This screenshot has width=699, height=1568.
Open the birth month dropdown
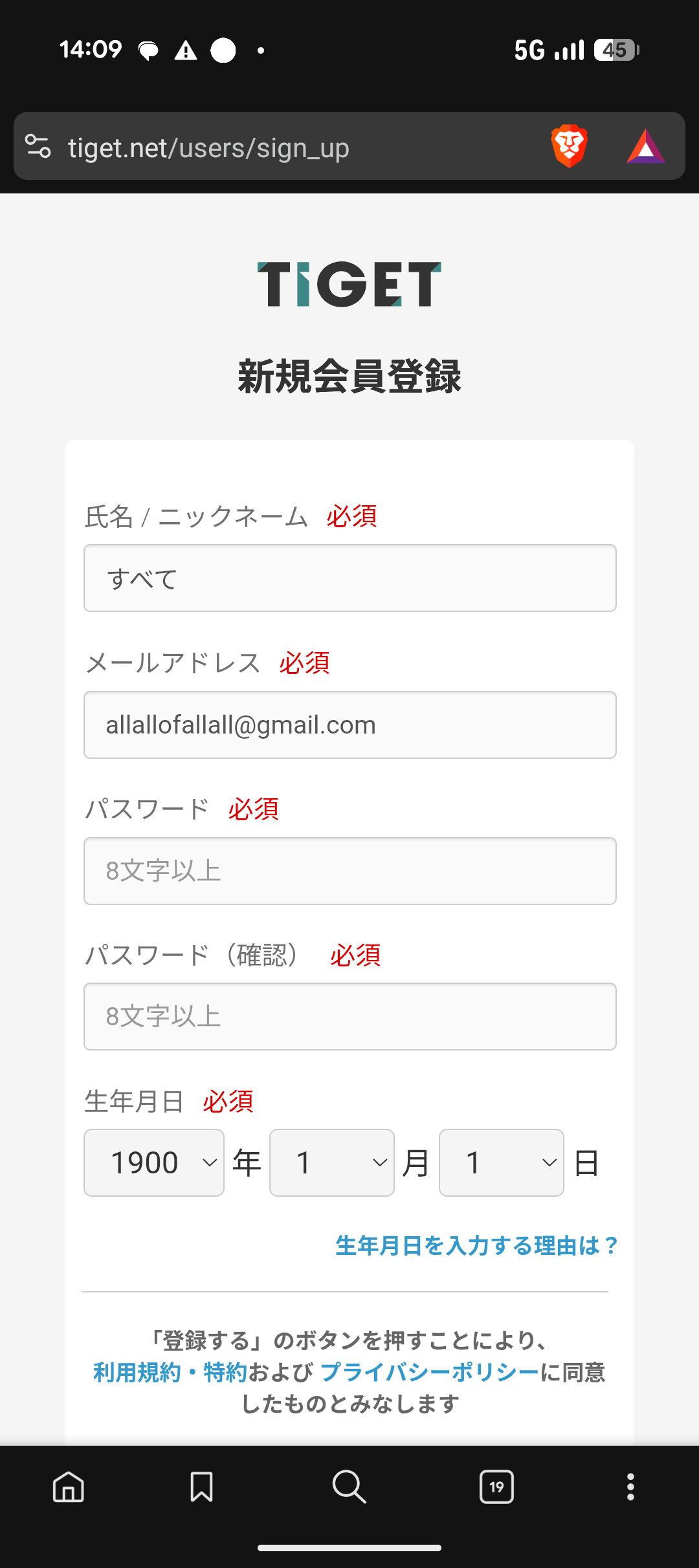331,1162
